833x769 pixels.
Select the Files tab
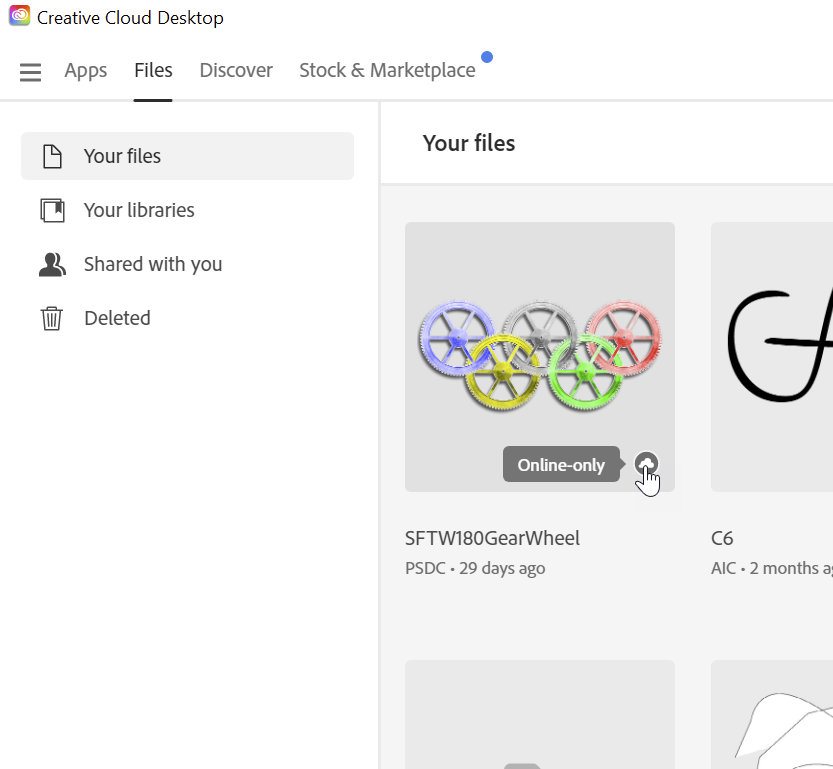153,70
